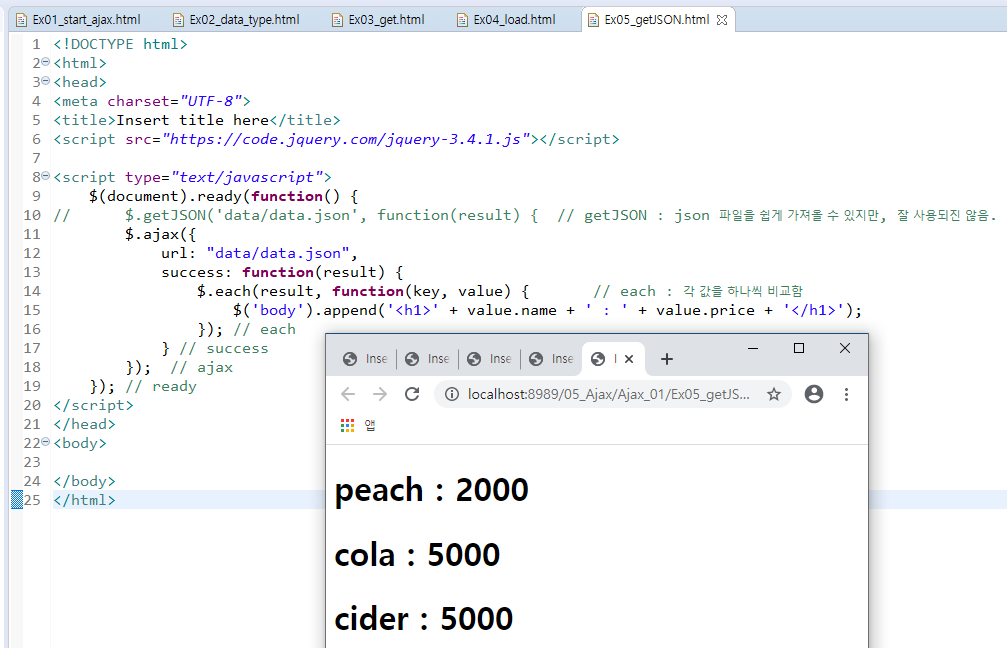Click the 'peach : 2000' heading
This screenshot has width=1007, height=648.
(432, 490)
